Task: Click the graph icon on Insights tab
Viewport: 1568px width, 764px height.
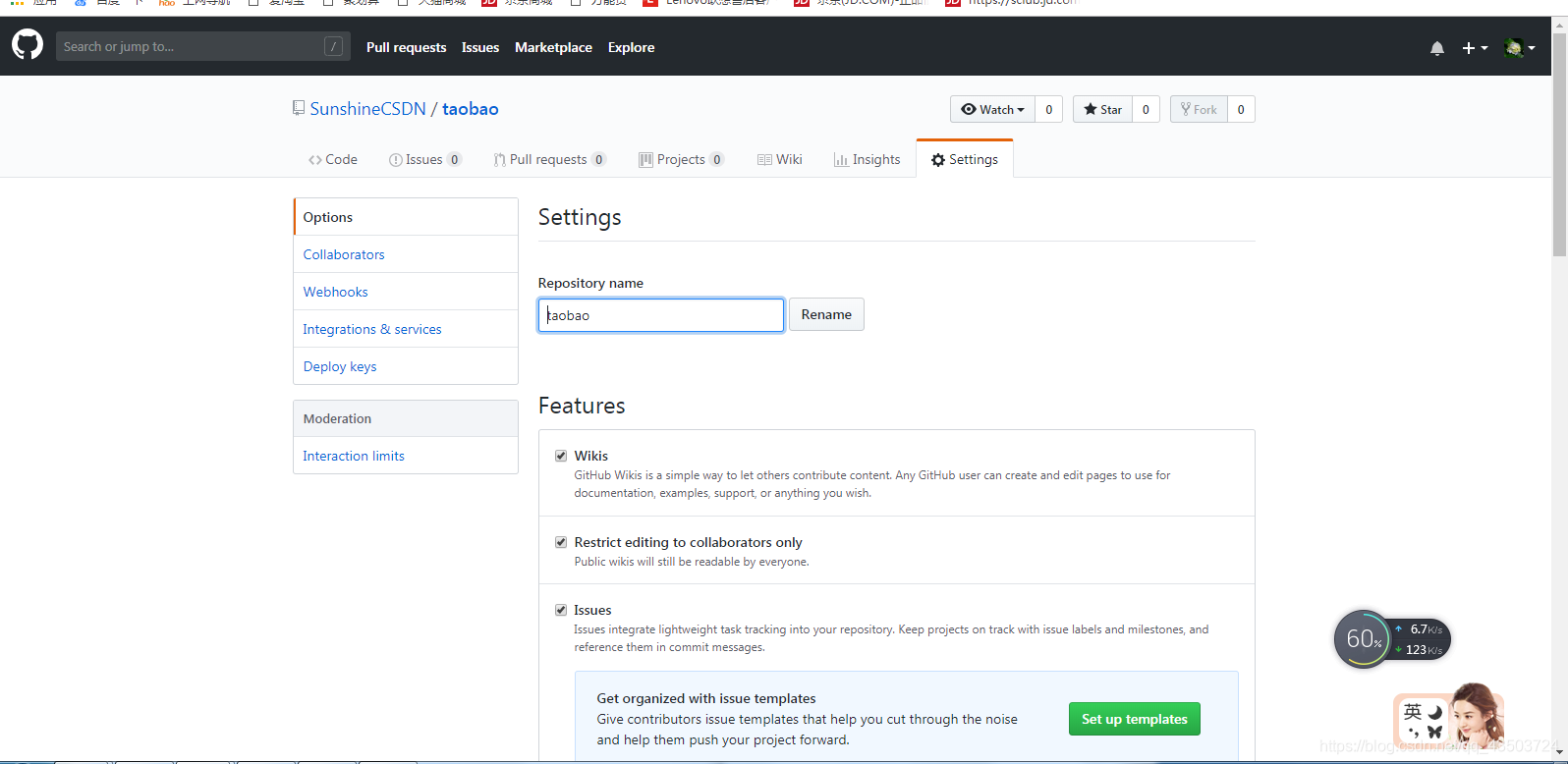Action: (841, 160)
